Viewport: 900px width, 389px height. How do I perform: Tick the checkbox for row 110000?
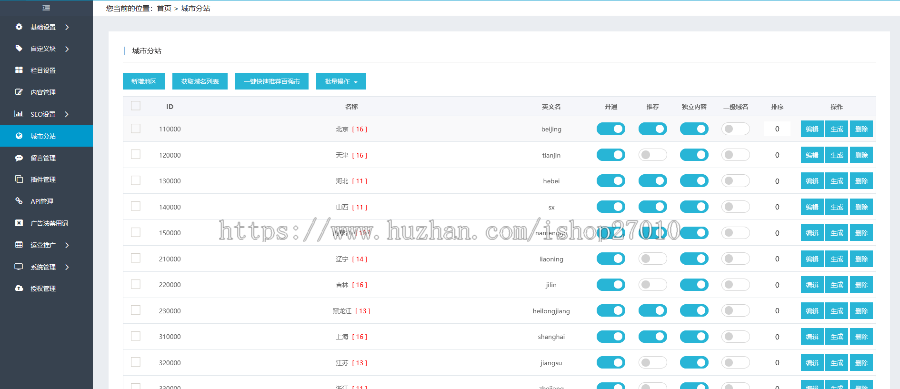tap(135, 129)
